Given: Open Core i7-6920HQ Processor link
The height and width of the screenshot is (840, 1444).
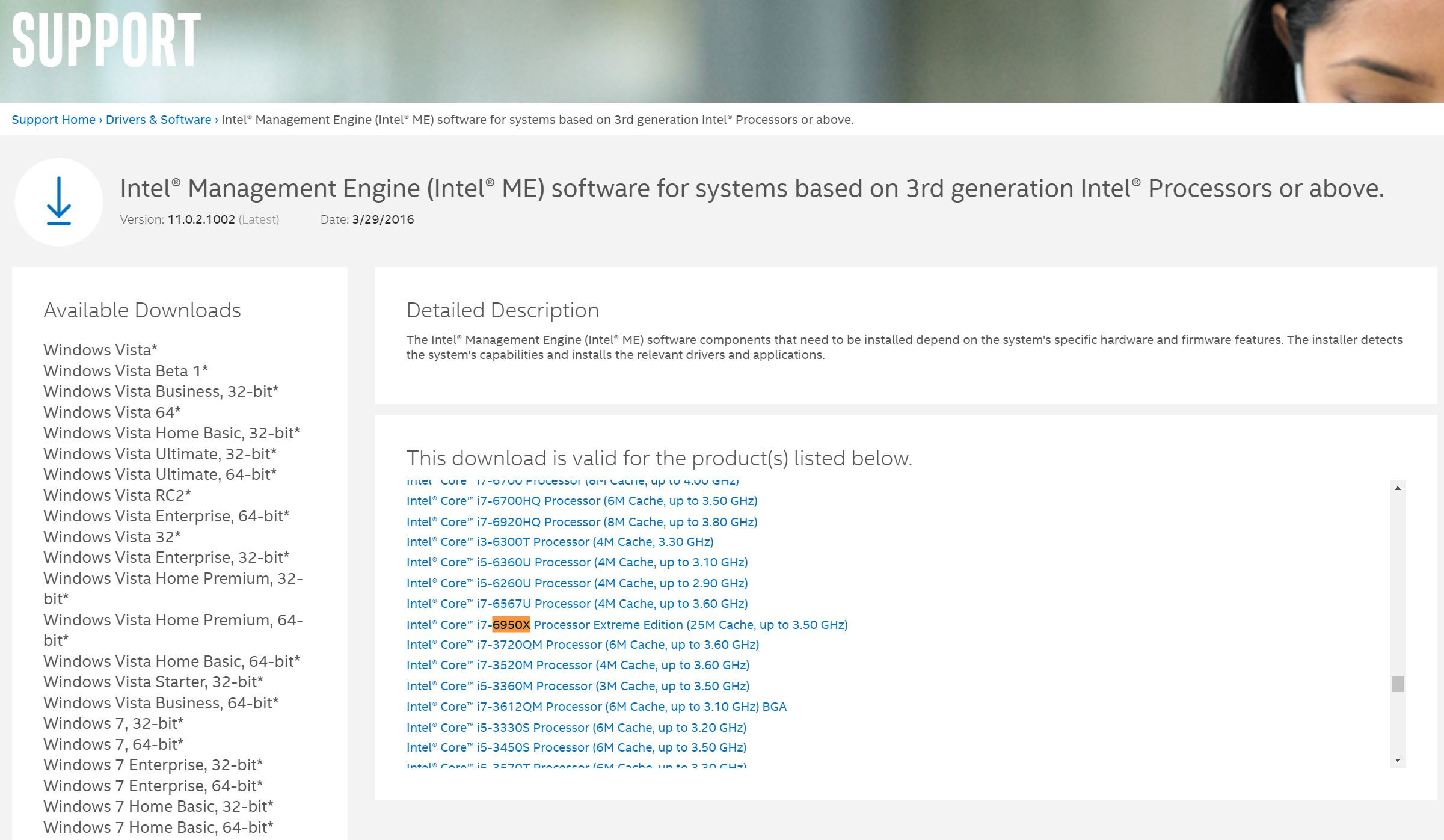Looking at the screenshot, I should tap(582, 522).
